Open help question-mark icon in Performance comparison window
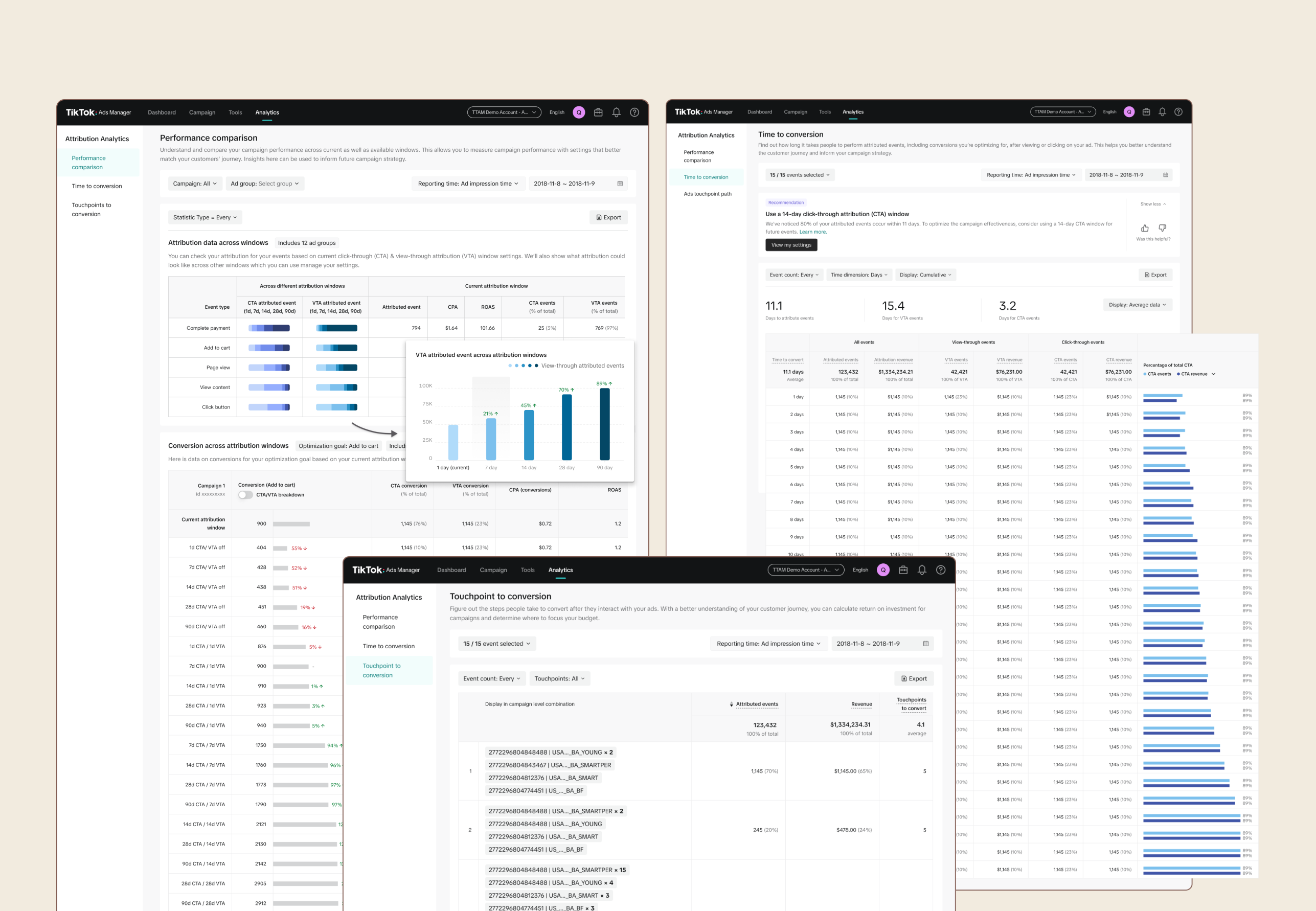Viewport: 1316px width, 911px height. tap(634, 112)
